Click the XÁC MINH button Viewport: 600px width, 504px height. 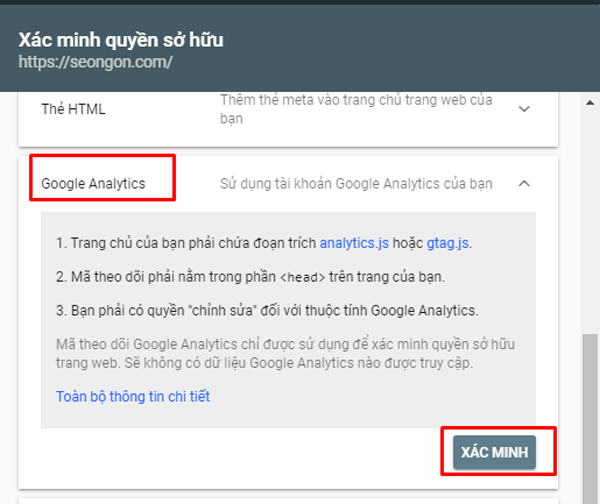494,452
